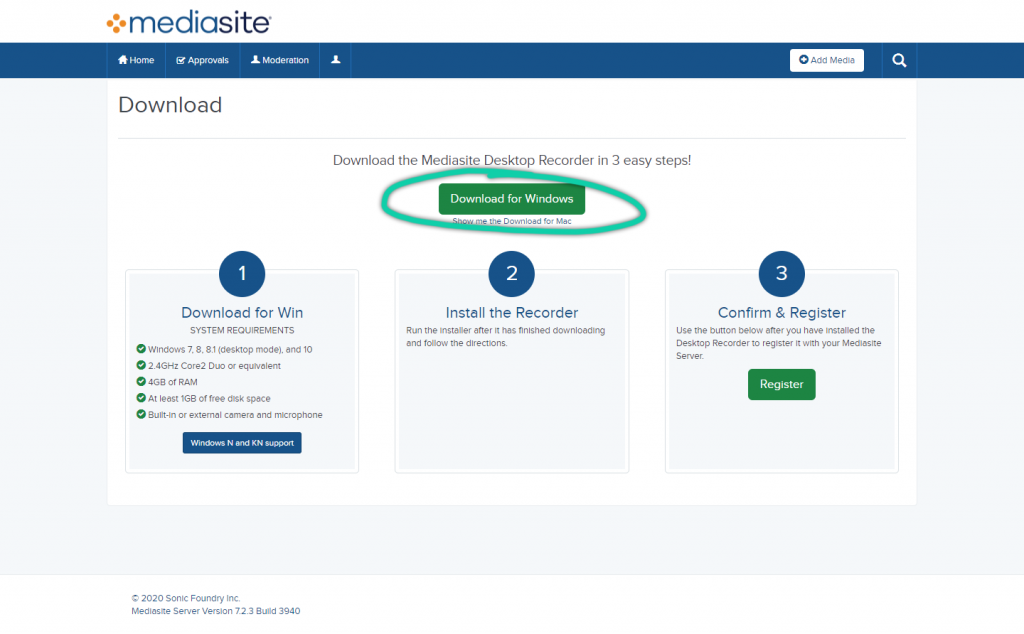
Task: Follow the Show me the Download for Mac link
Action: [x=511, y=221]
